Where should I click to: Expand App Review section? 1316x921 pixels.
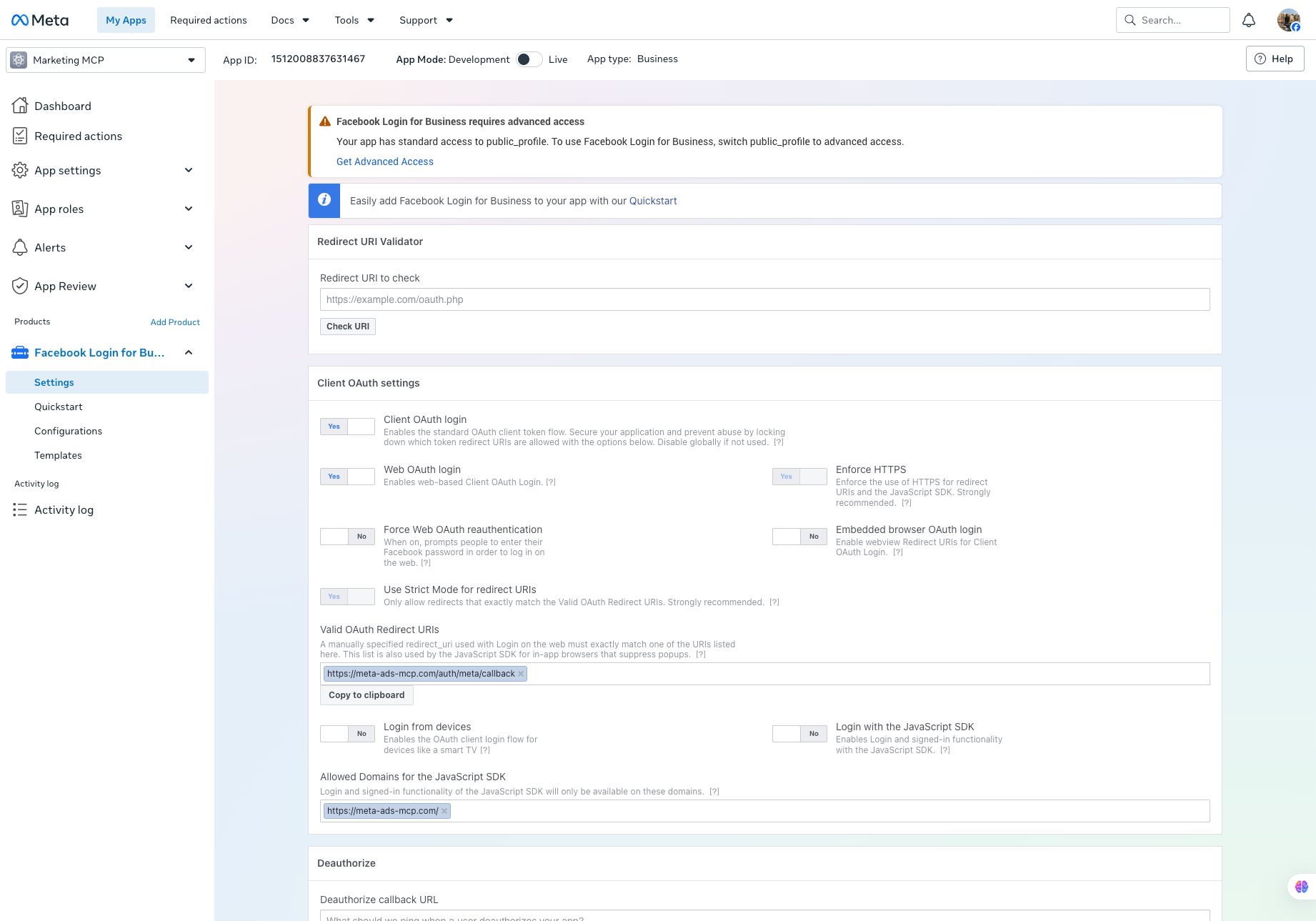[189, 286]
